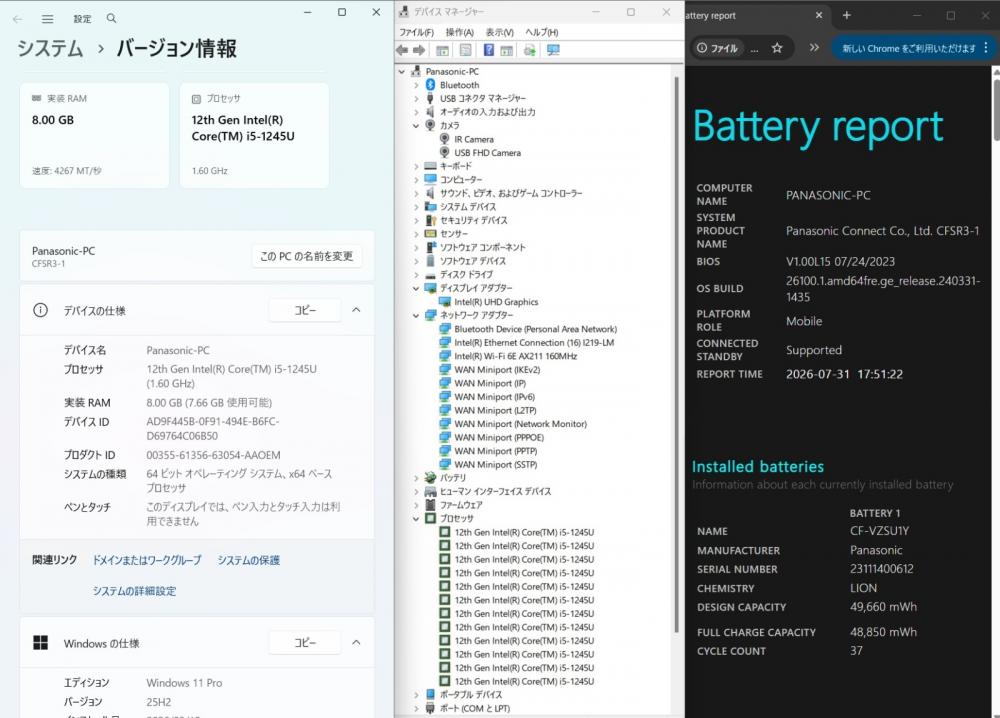The height and width of the screenshot is (718, 1000).
Task: Click the プロセッサ card showing i5-1245U
Action: tap(254, 135)
